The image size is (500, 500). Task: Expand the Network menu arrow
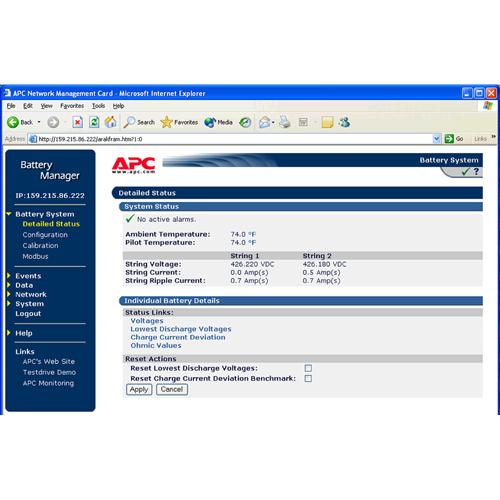pos(9,294)
